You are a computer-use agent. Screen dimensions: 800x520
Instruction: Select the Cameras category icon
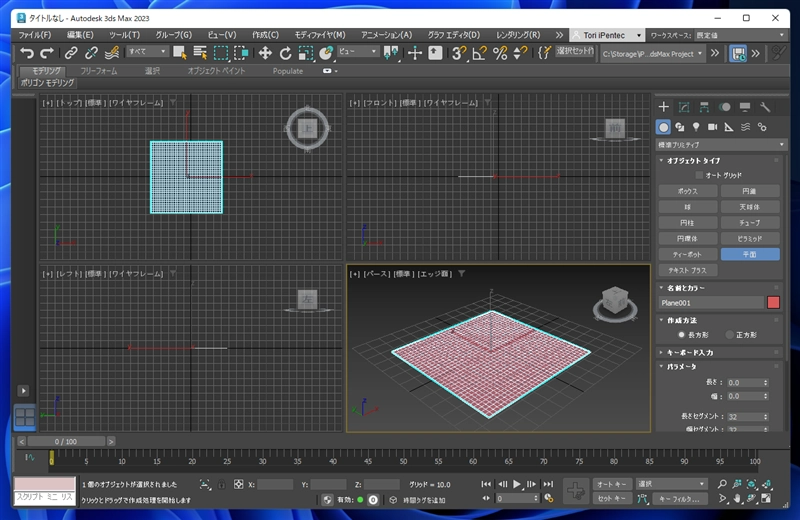712,127
